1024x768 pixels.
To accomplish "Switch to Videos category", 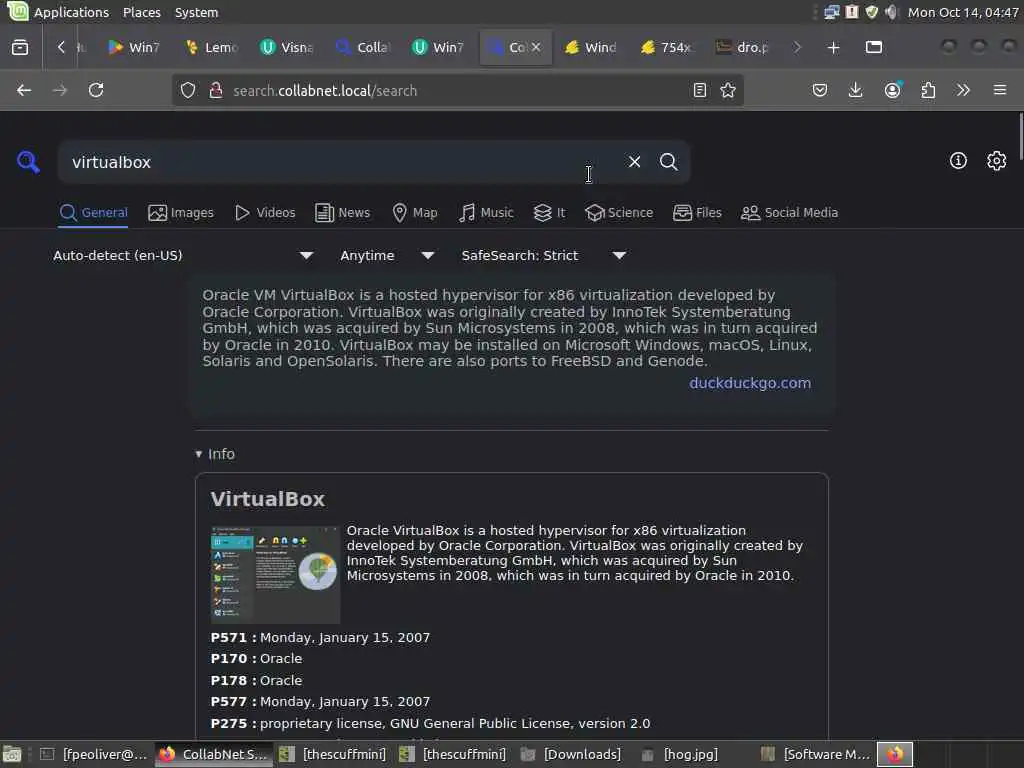I will click(x=265, y=212).
